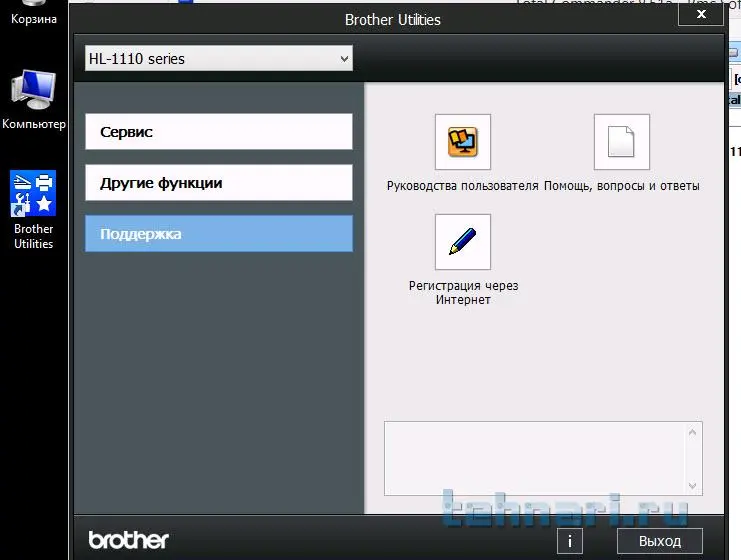This screenshot has height=560, width=741.
Task: Click the Выход button
Action: pyautogui.click(x=660, y=541)
